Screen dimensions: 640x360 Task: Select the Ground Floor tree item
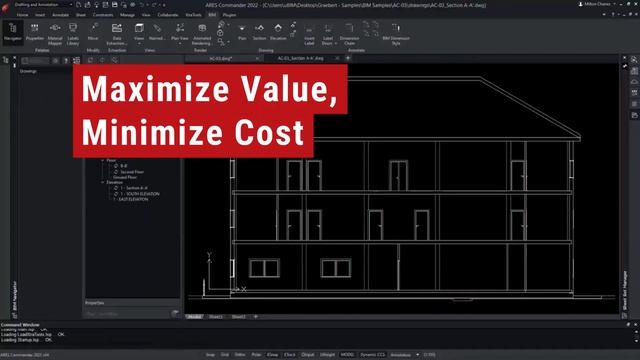[x=124, y=177]
